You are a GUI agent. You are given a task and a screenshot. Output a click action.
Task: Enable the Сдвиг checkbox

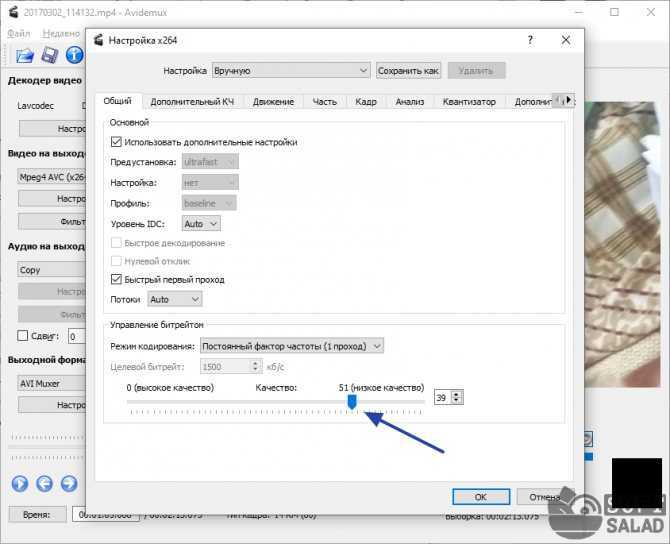tap(23, 336)
